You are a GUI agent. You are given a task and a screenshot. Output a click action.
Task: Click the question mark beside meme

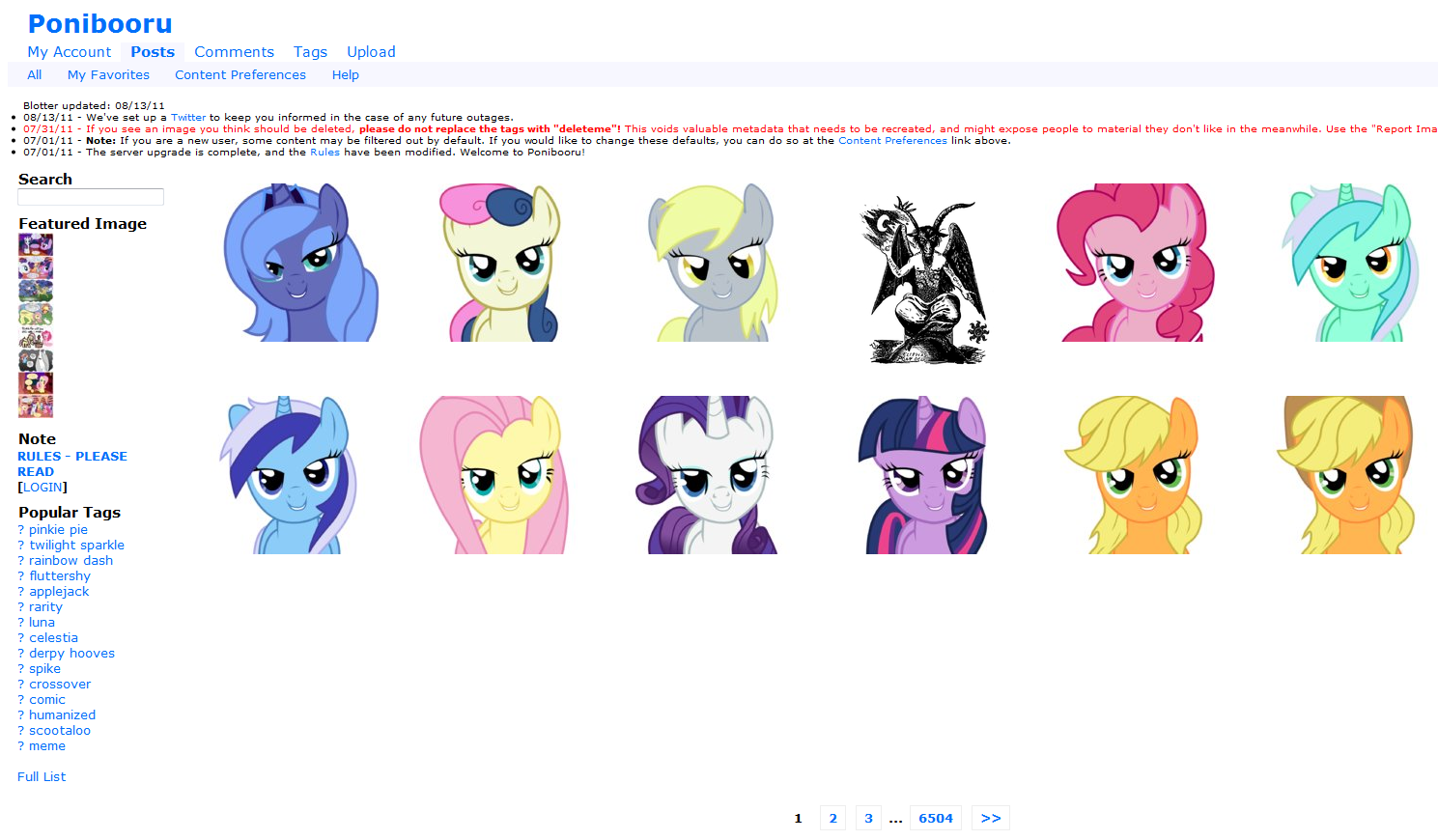click(x=21, y=746)
